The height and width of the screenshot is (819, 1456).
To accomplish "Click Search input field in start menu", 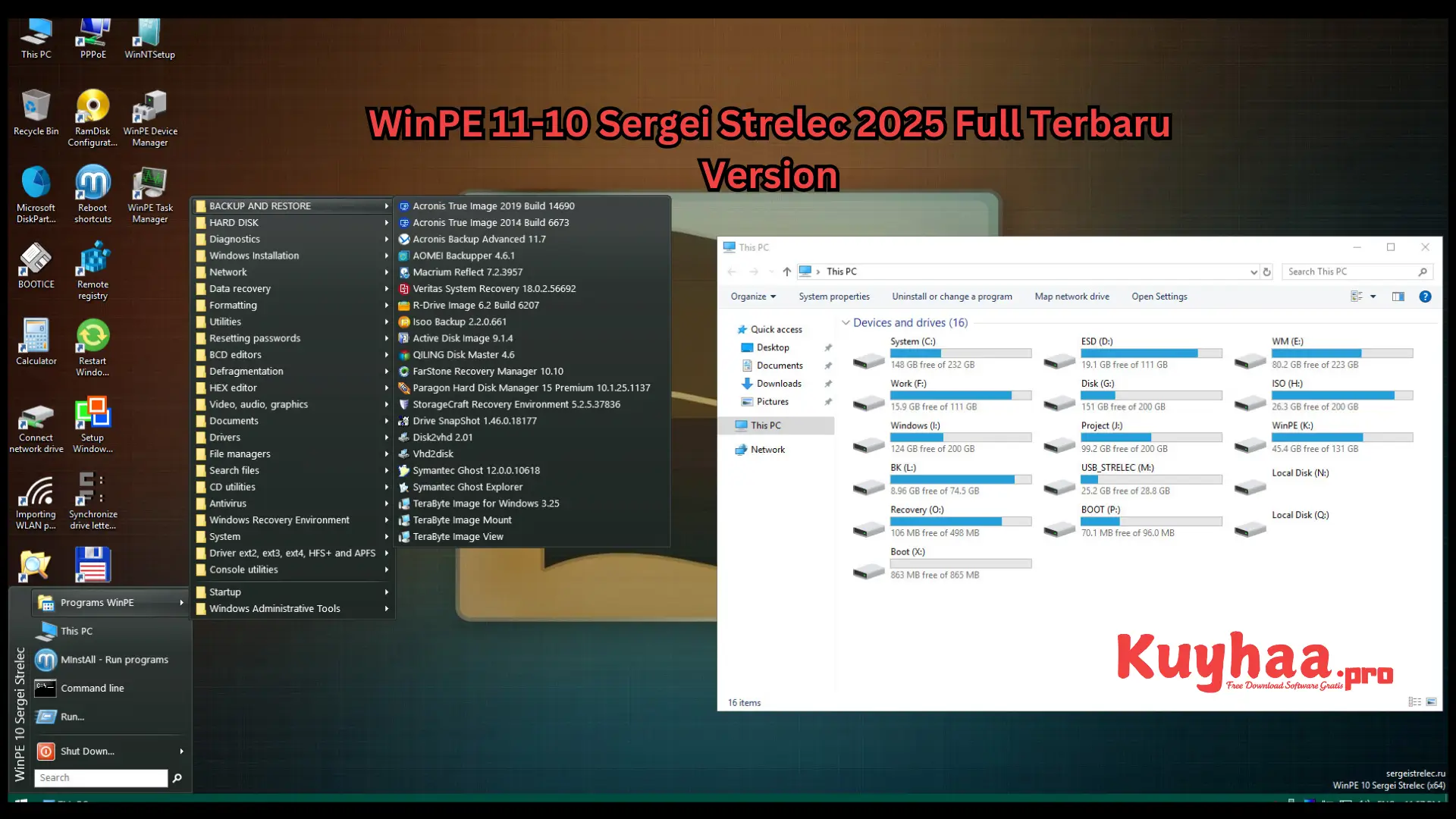I will 101,777.
